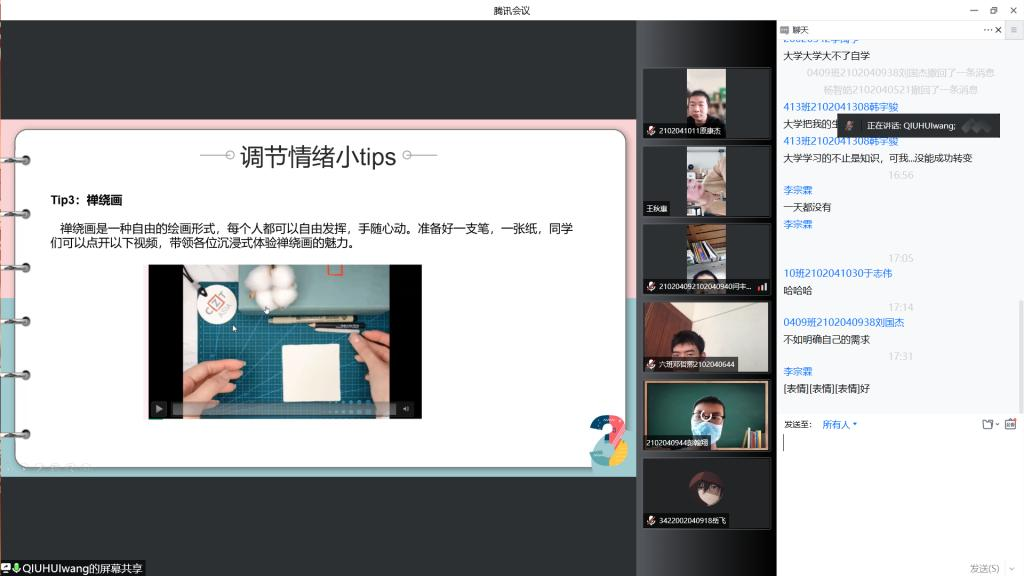Open the chat panel more options (…)

[987, 30]
